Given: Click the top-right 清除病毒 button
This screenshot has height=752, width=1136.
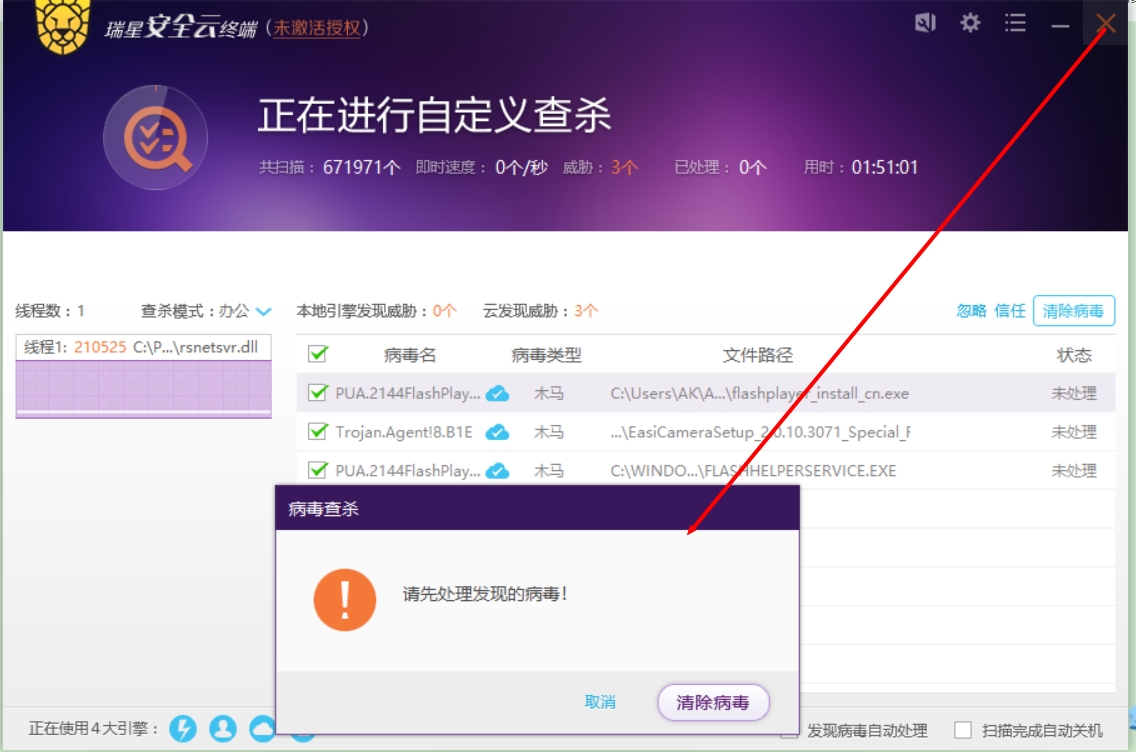Looking at the screenshot, I should coord(1073,311).
